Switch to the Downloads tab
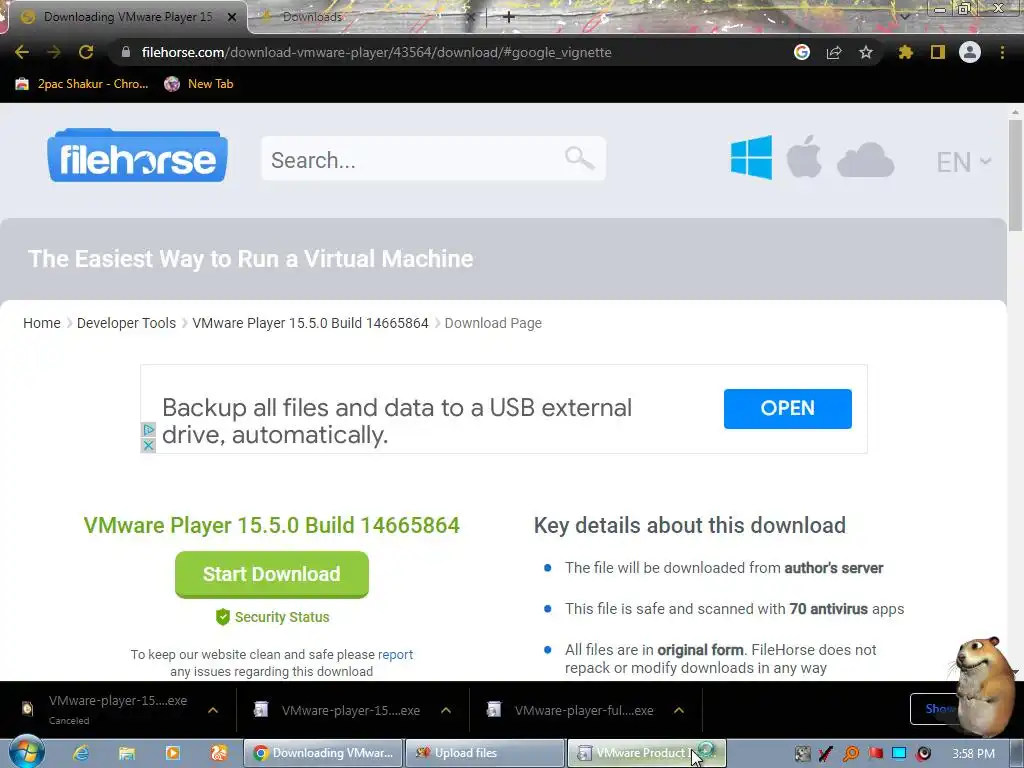 [x=366, y=16]
